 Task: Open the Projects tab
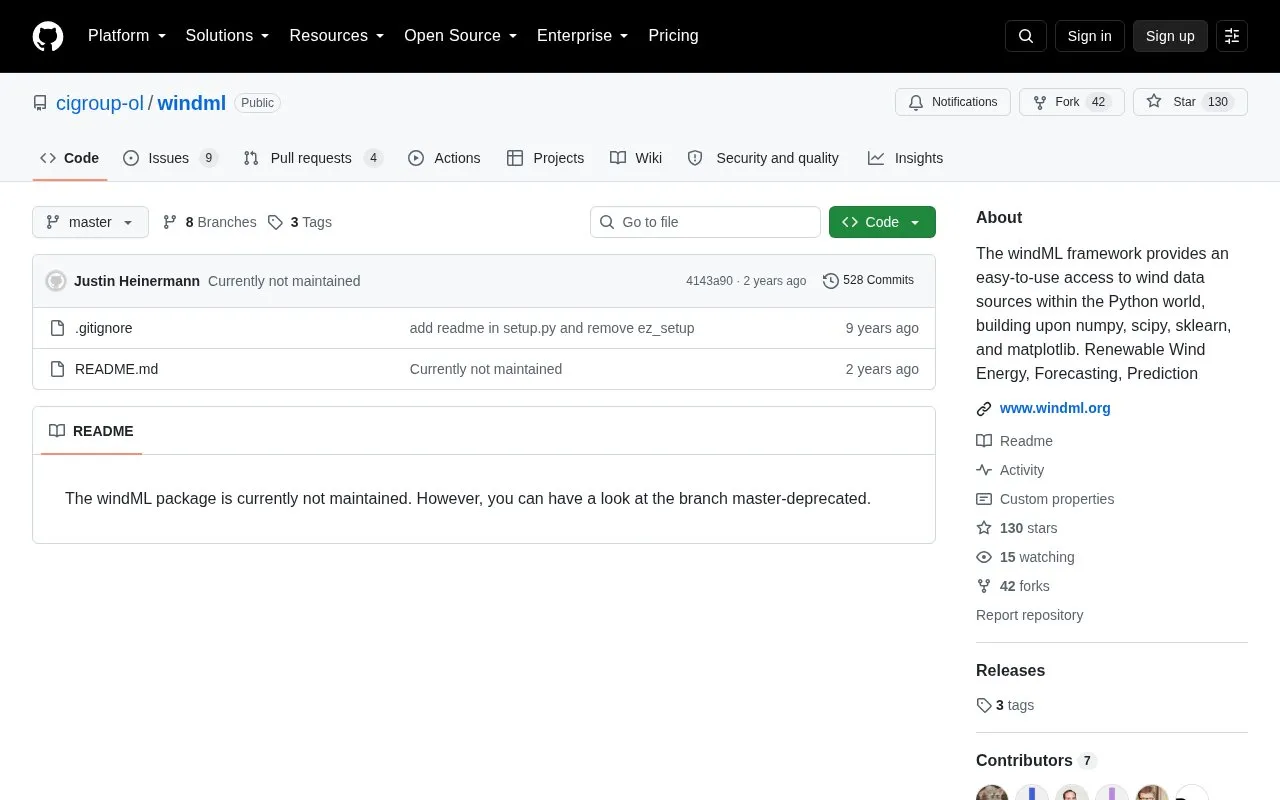coord(545,158)
